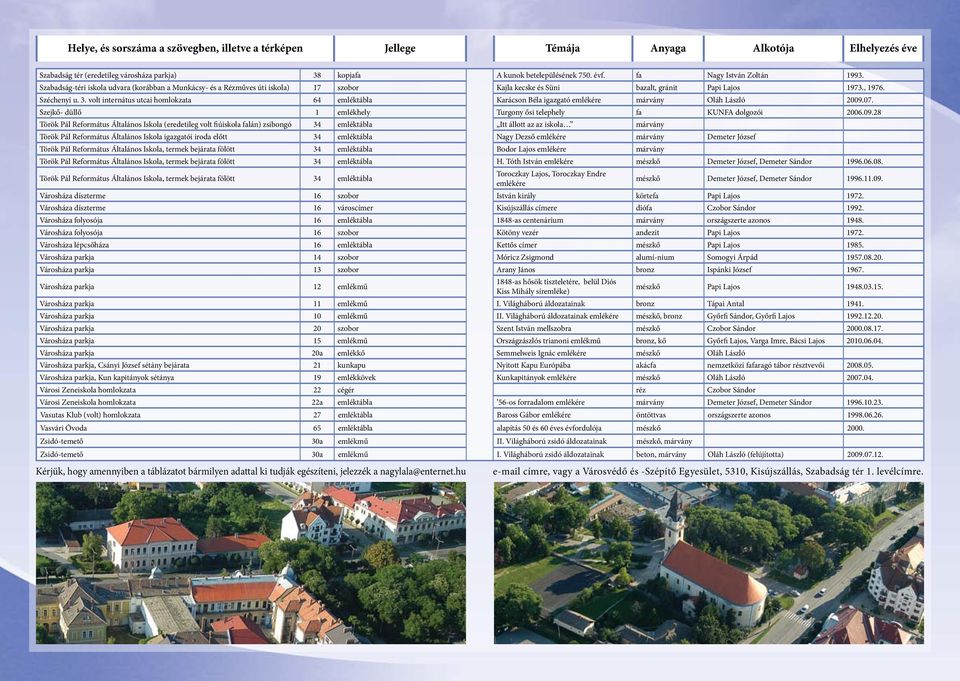Click 'Semmelweis Ignác emlékére' cell
The width and height of the screenshot is (960, 681).
pos(563,353)
